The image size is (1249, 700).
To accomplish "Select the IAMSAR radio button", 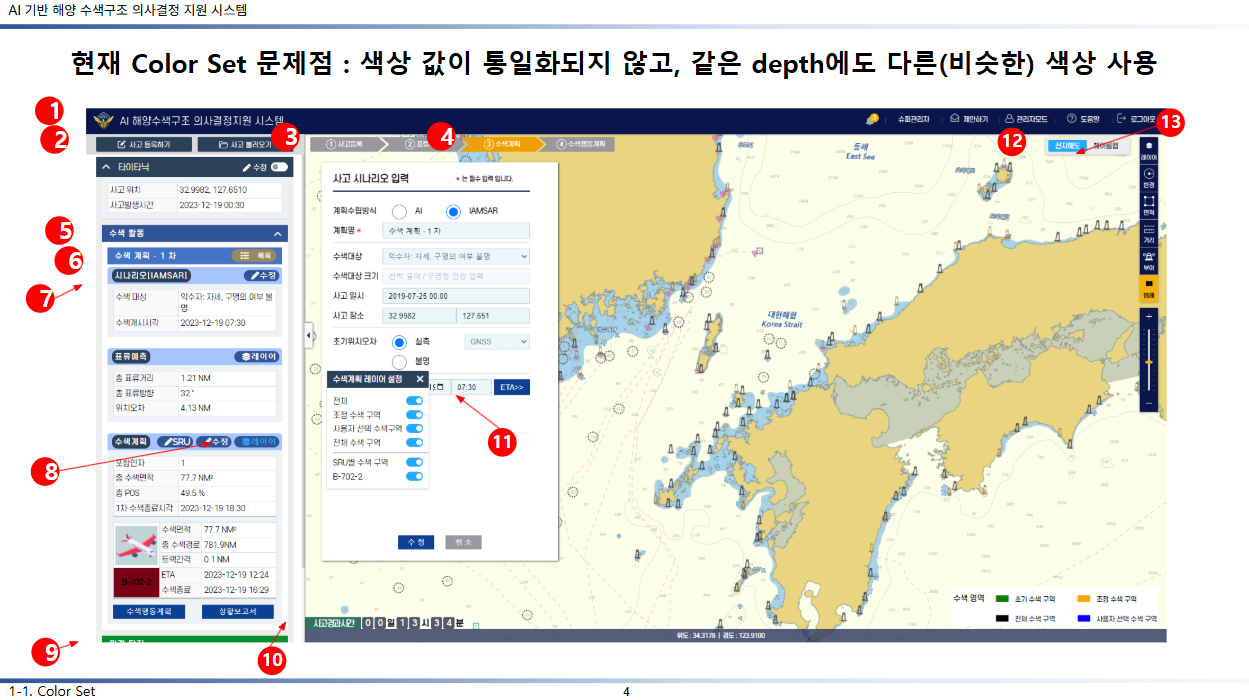I will (x=453, y=211).
